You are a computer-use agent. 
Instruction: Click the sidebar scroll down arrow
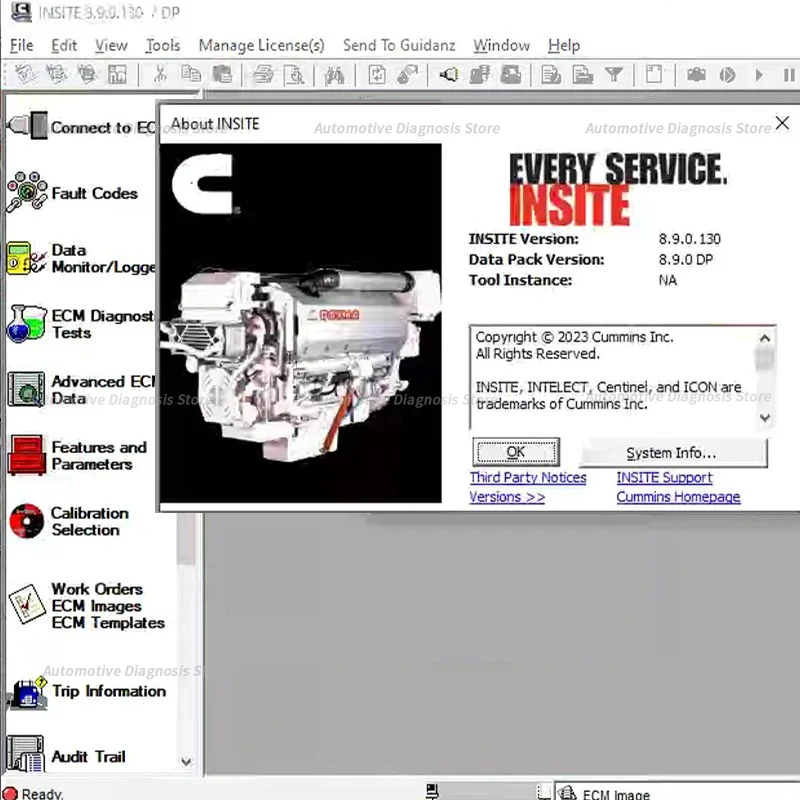pos(186,761)
